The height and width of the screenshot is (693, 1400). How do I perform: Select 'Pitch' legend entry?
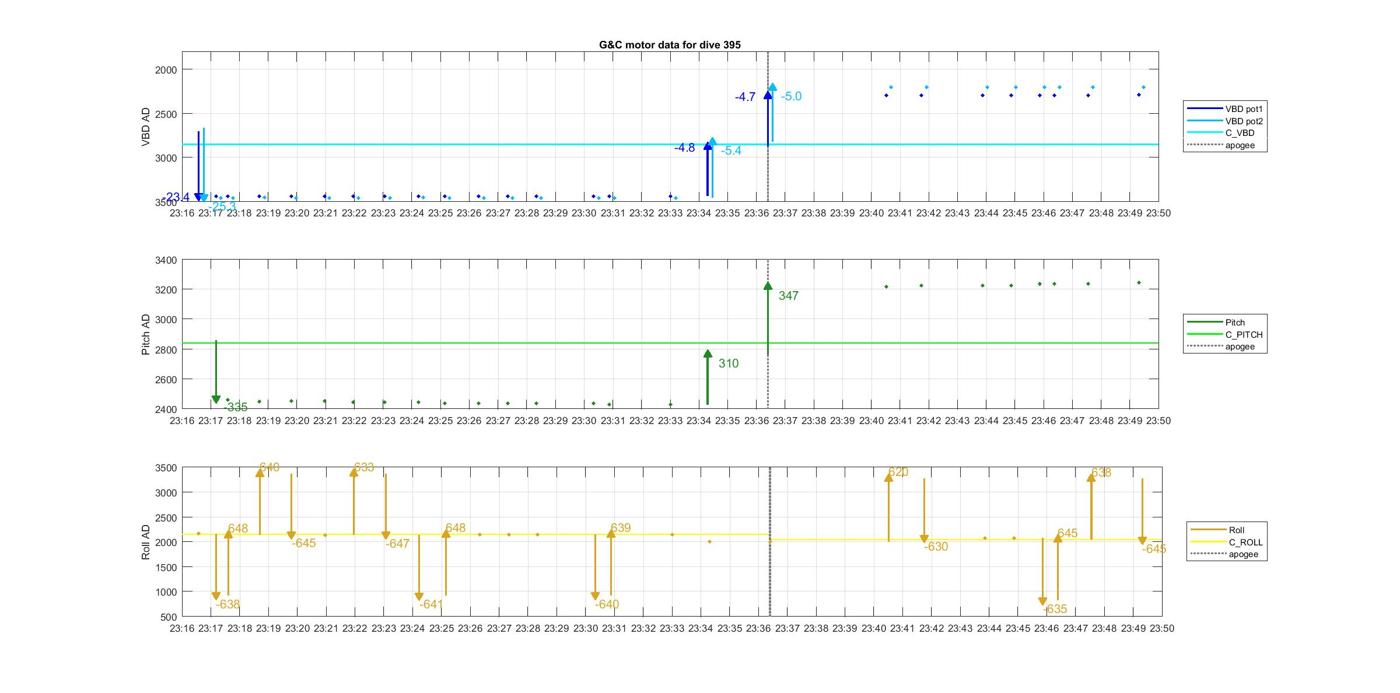(1235, 322)
